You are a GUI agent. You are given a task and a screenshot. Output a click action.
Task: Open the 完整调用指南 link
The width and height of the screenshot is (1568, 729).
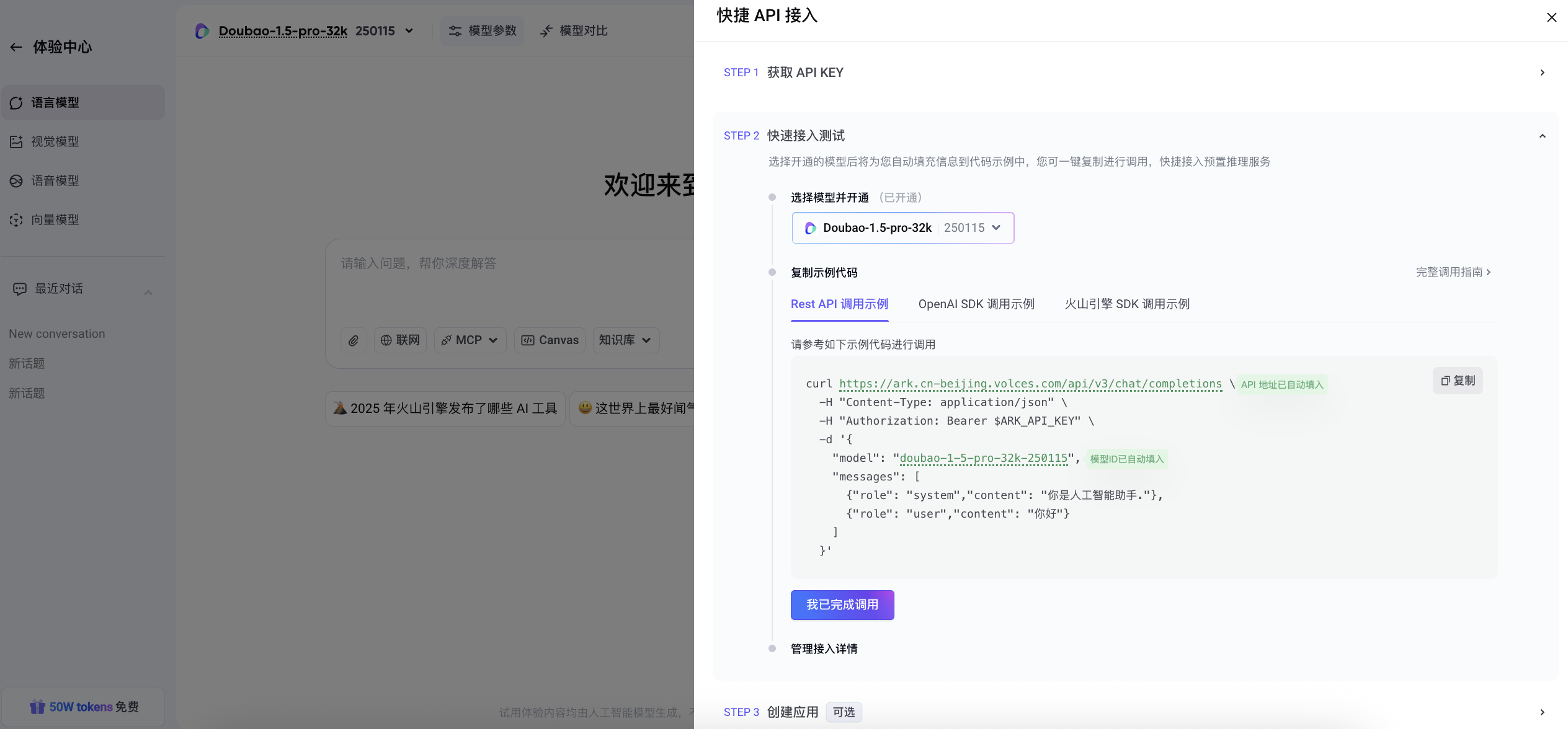[1453, 272]
